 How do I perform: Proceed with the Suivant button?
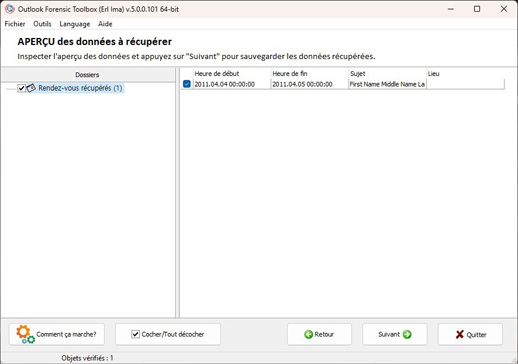[395, 334]
